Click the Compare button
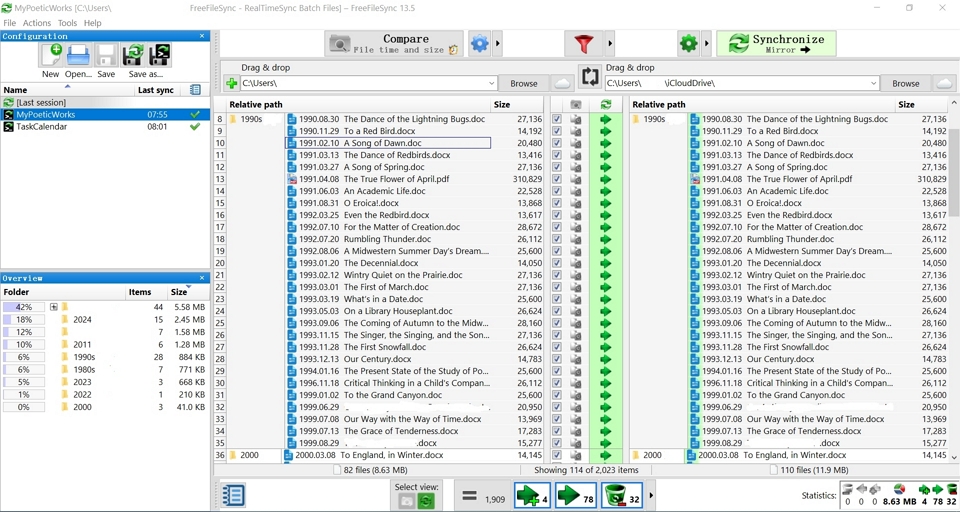 [x=394, y=43]
